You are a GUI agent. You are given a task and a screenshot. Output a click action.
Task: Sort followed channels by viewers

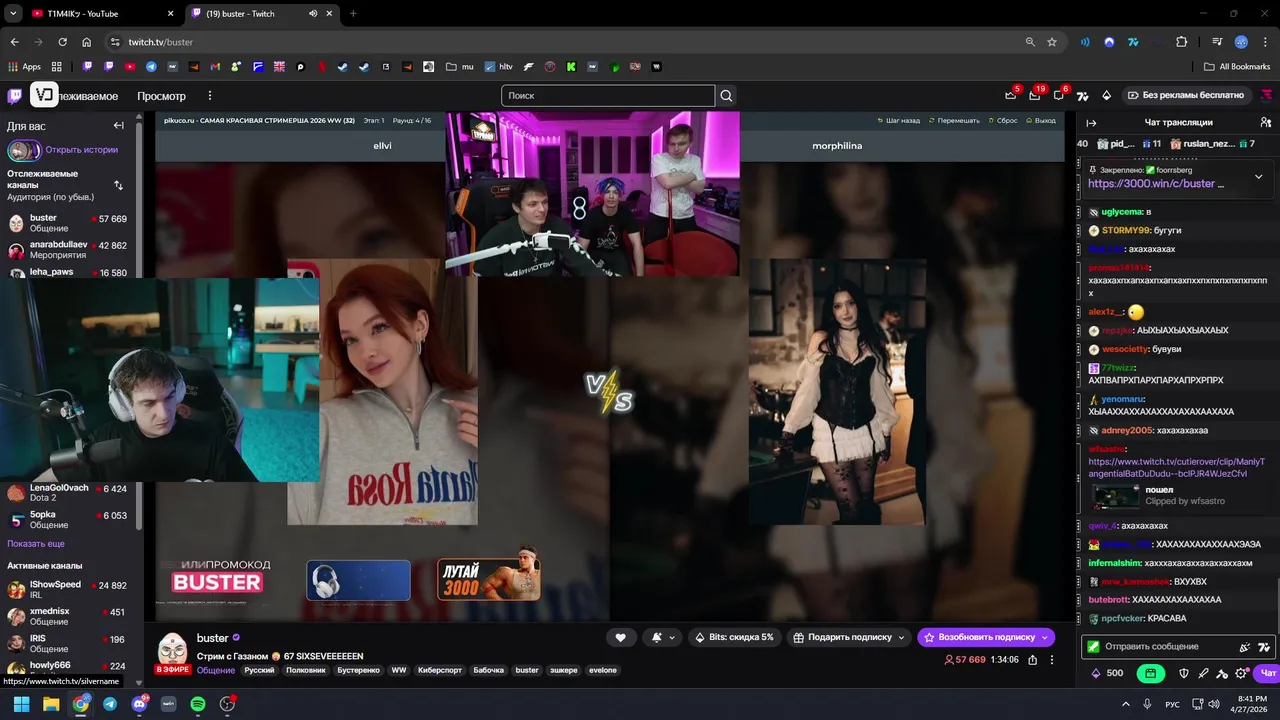(x=118, y=185)
